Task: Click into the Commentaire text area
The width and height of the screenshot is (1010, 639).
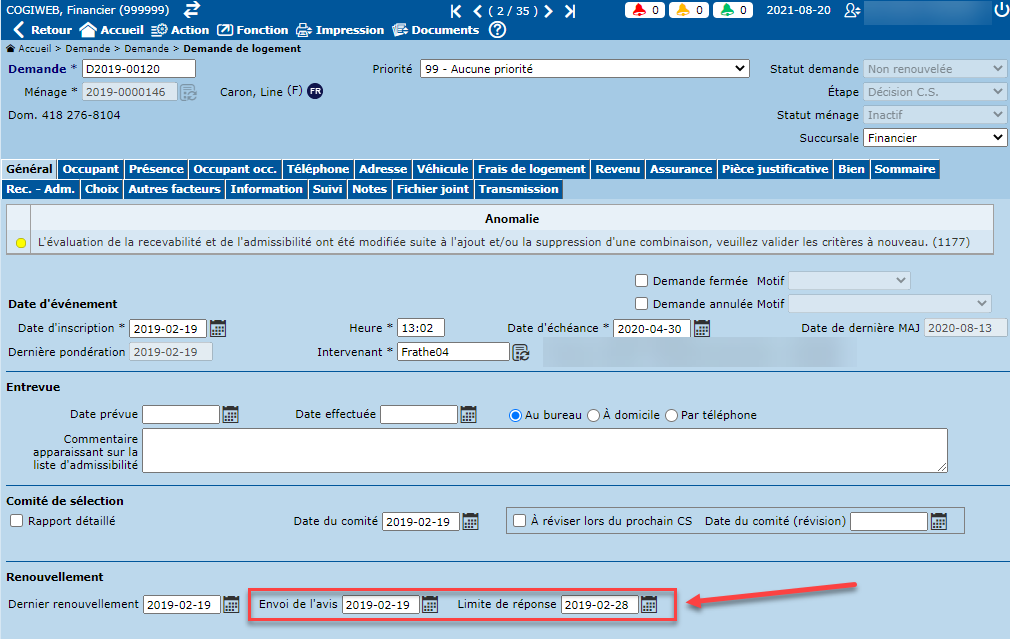Action: click(545, 450)
